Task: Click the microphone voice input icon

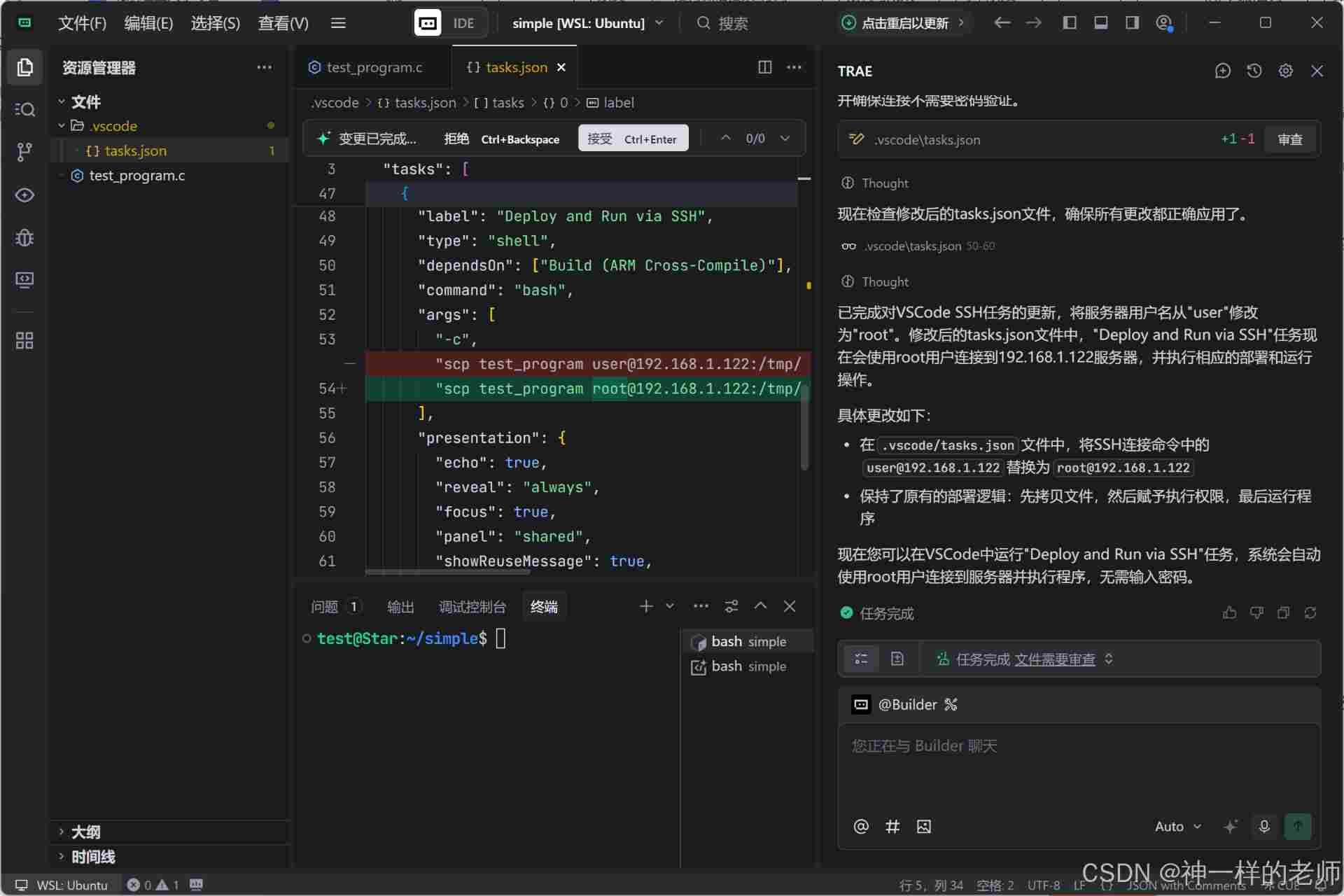Action: (x=1263, y=826)
